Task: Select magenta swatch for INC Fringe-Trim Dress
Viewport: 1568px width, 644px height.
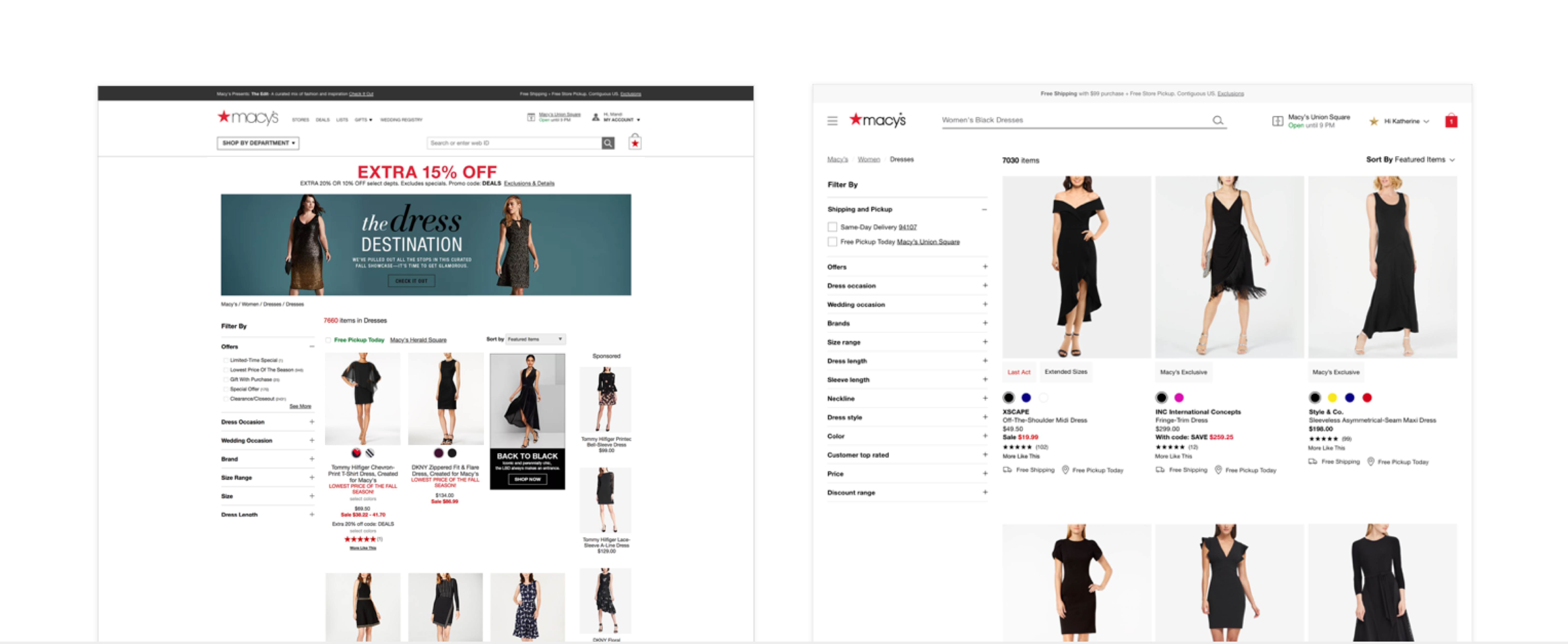Action: pos(1179,398)
